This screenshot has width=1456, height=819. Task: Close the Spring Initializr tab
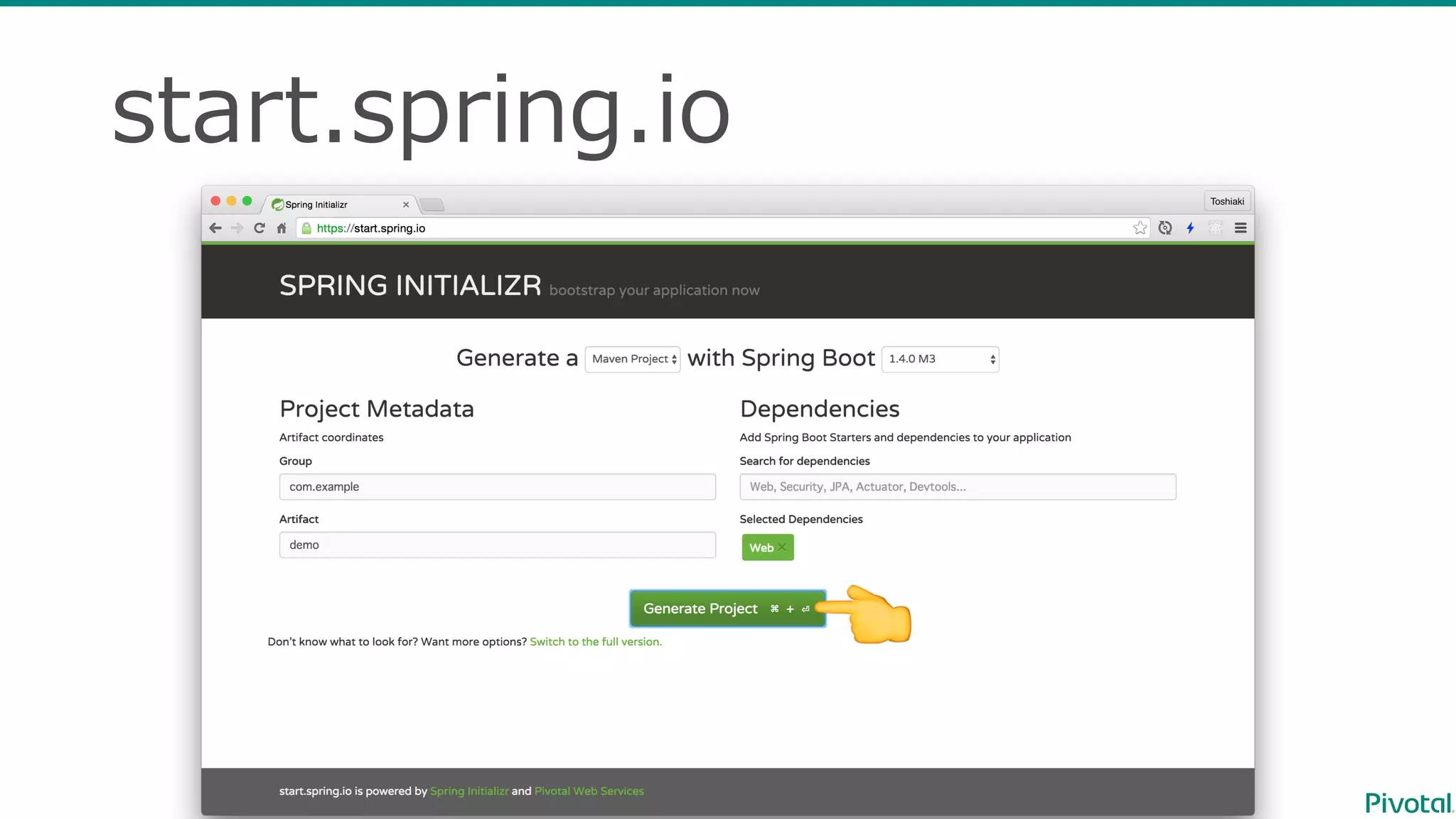(406, 205)
